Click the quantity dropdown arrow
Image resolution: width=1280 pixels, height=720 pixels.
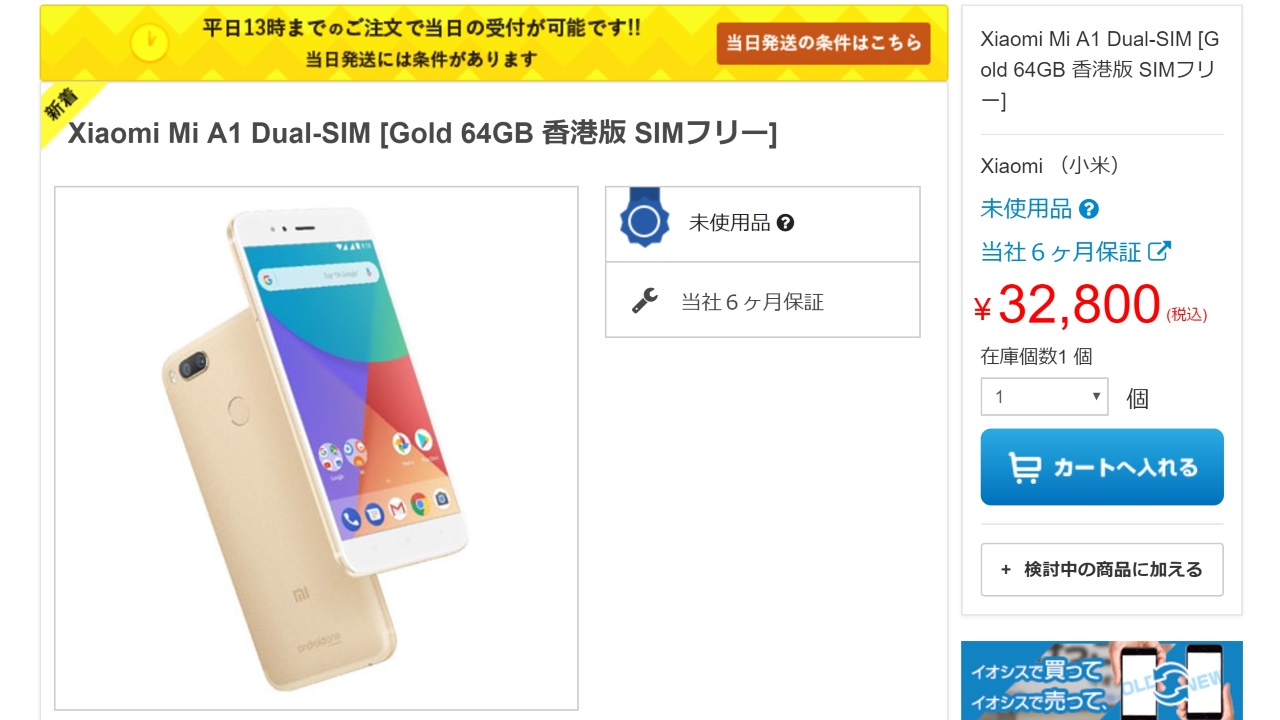[x=1096, y=397]
